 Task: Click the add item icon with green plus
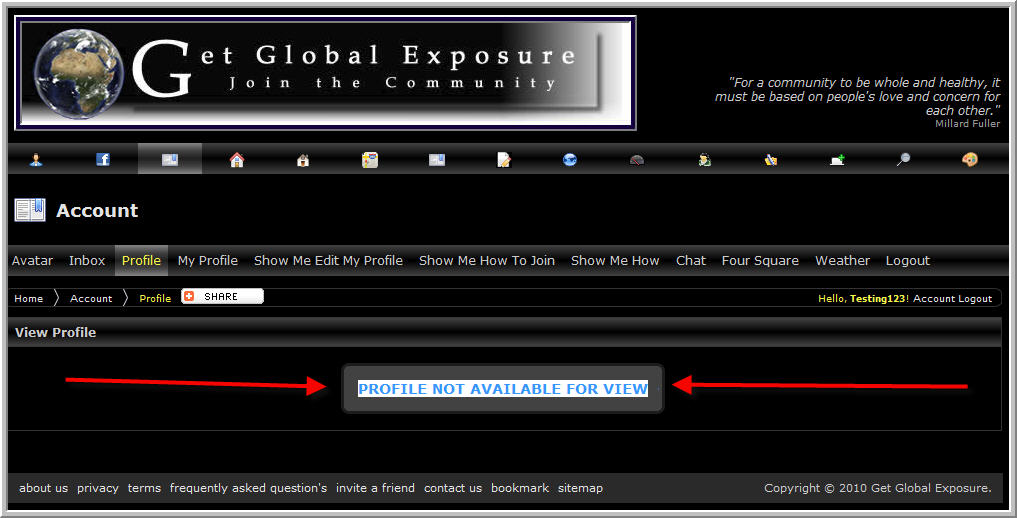pyautogui.click(x=837, y=159)
